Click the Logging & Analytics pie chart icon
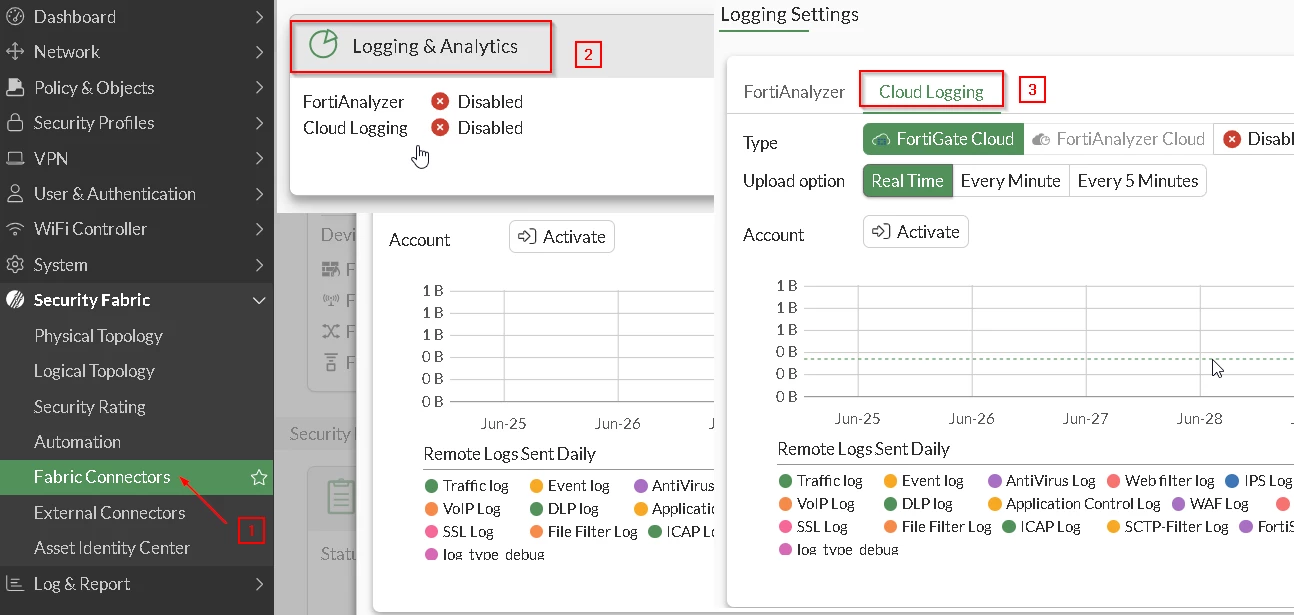The width and height of the screenshot is (1294, 615). [x=323, y=45]
